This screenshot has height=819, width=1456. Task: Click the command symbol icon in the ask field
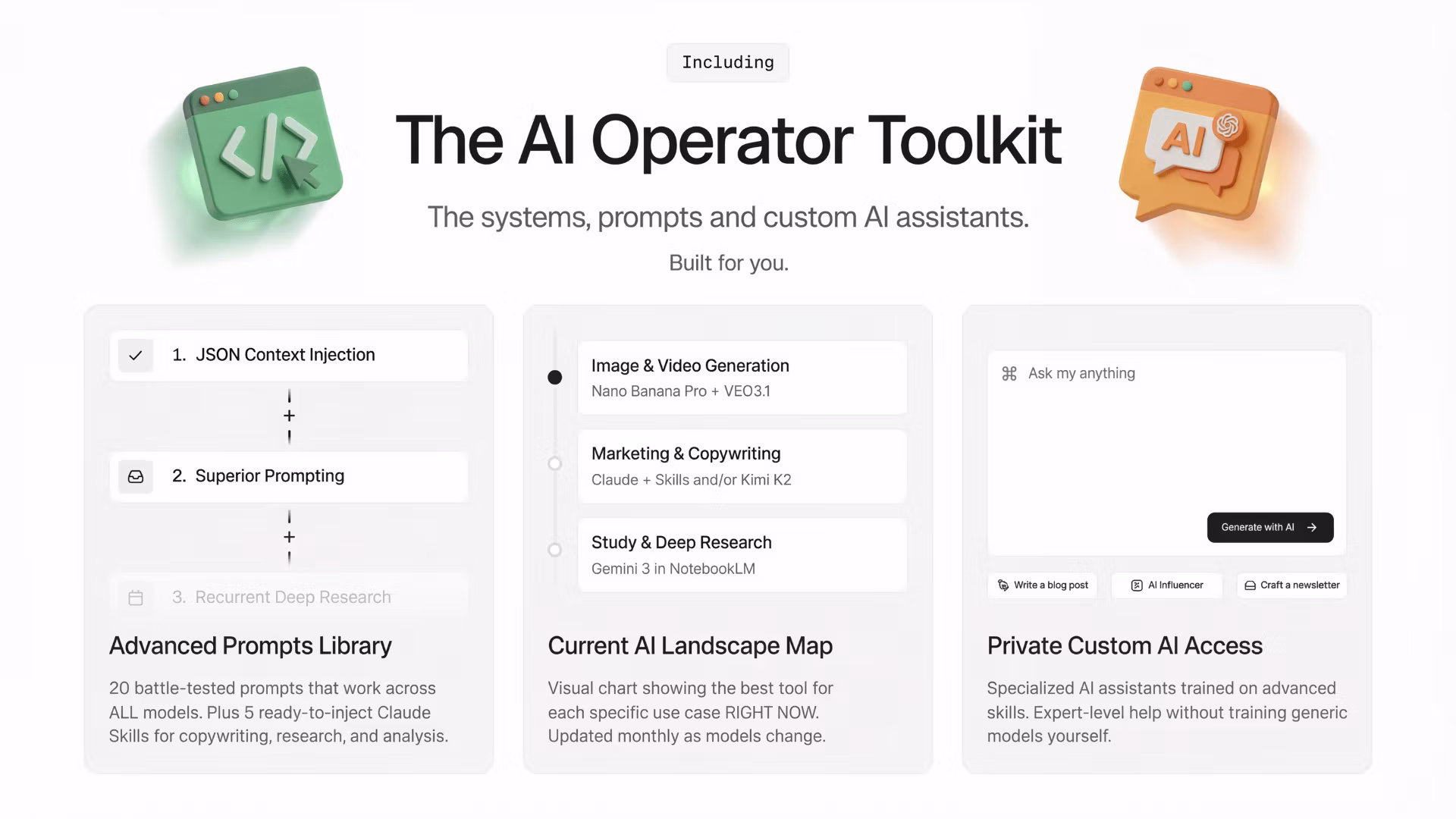1009,373
